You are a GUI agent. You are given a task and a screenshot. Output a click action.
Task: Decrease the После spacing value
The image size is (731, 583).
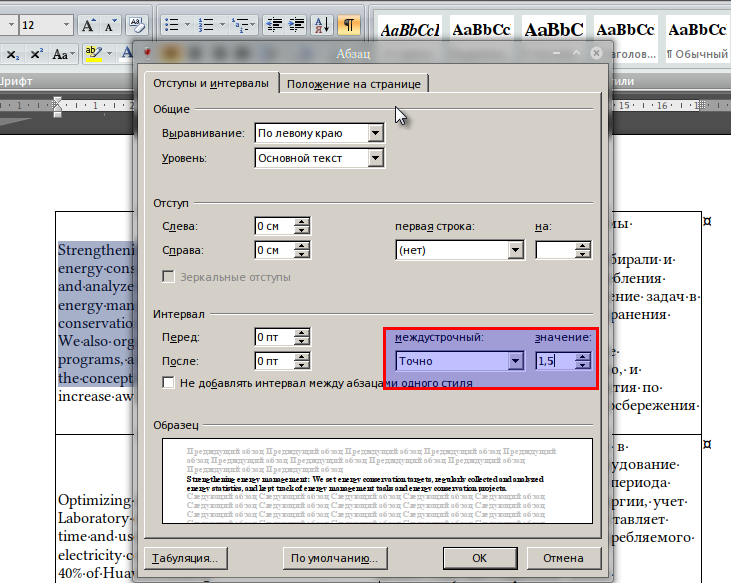pos(302,365)
